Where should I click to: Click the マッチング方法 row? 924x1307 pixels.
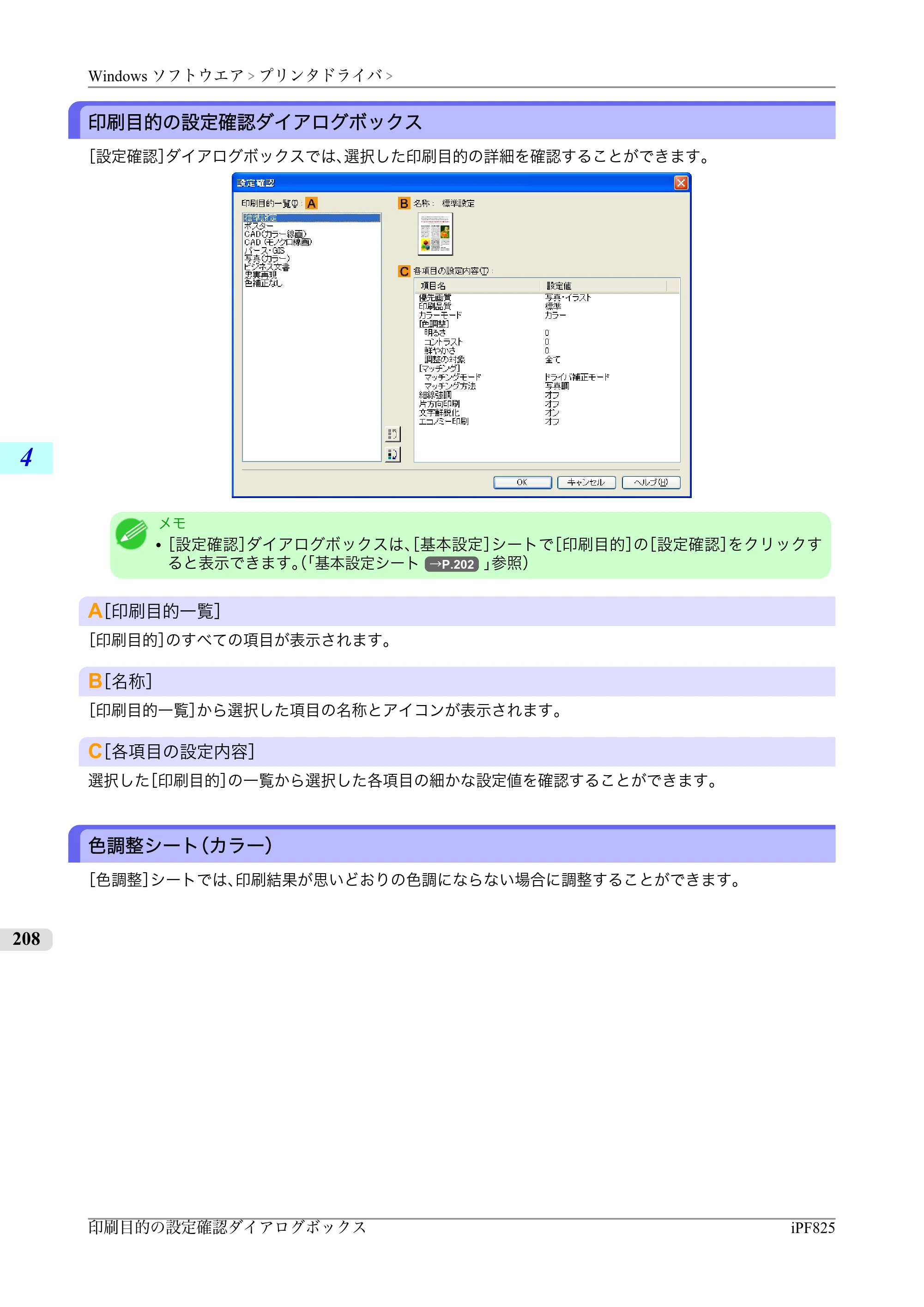[x=547, y=386]
